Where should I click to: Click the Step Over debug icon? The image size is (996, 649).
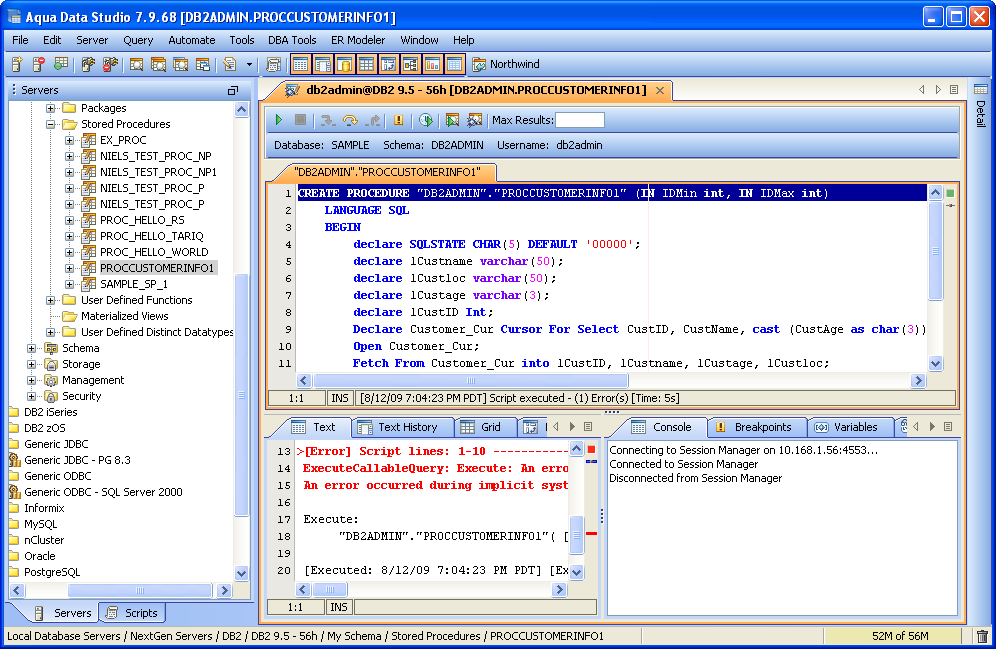click(350, 120)
